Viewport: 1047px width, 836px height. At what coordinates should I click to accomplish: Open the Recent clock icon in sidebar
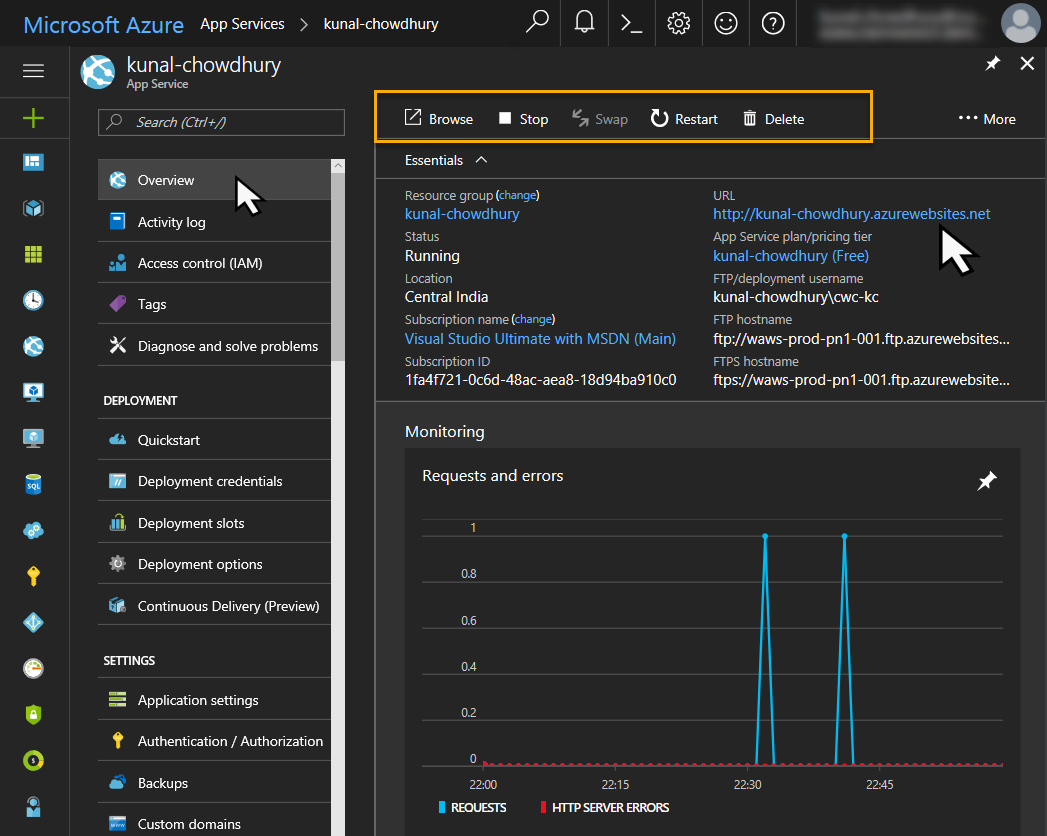[x=33, y=300]
